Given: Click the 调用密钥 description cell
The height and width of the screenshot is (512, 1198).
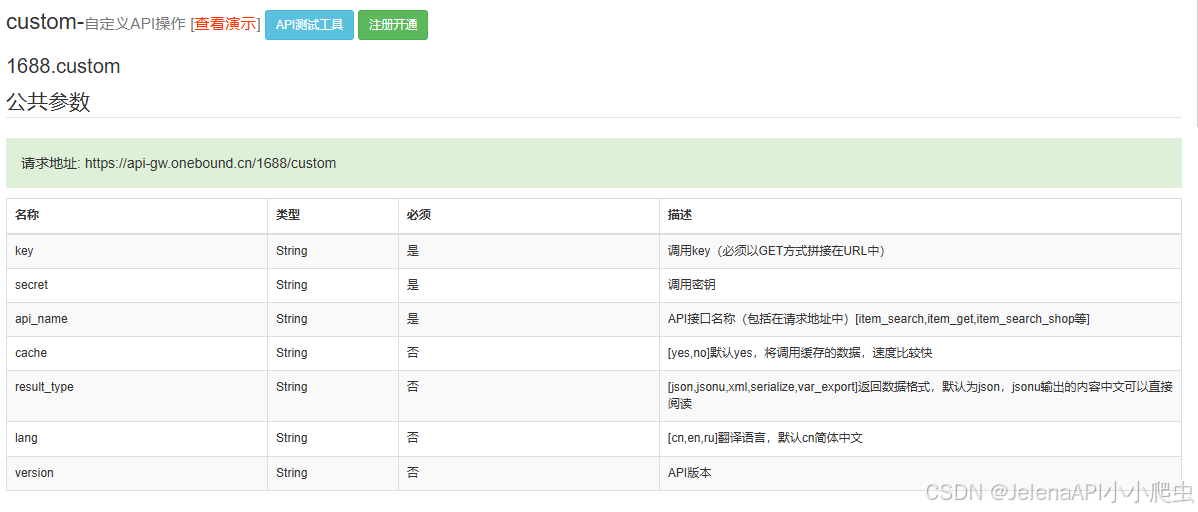Looking at the screenshot, I should 920,285.
